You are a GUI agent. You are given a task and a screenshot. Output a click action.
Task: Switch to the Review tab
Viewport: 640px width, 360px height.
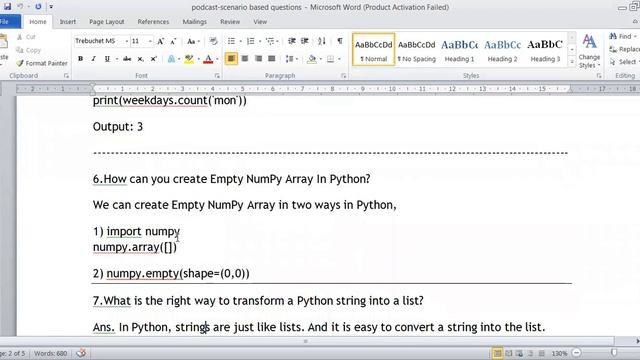tap(230, 22)
